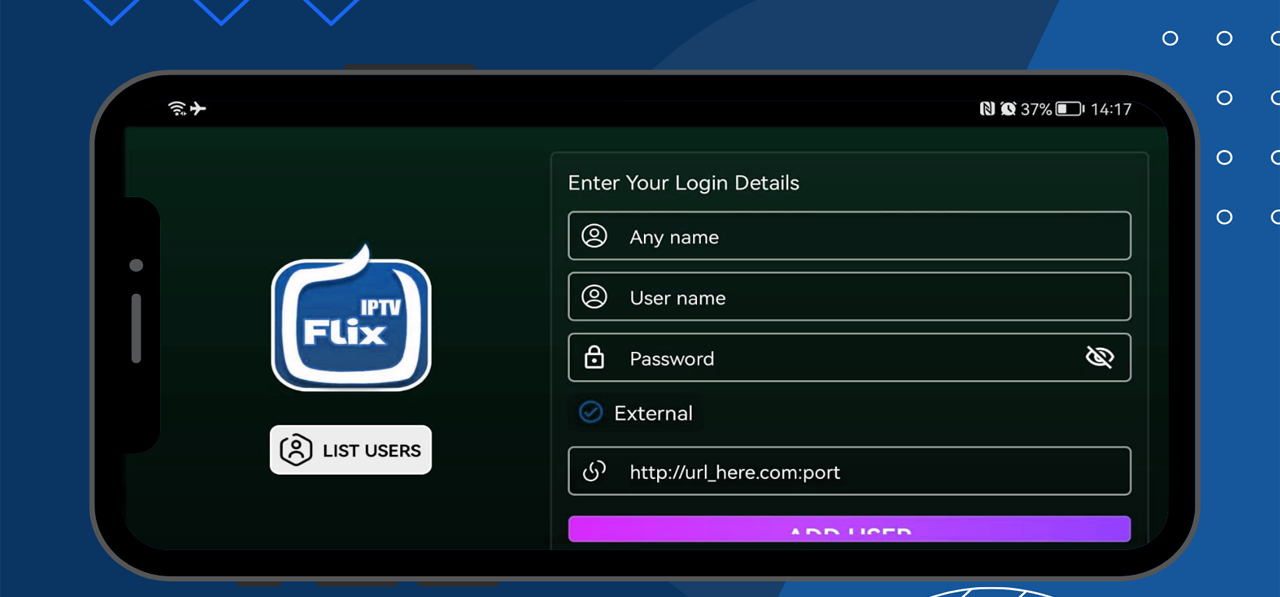1280x597 pixels.
Task: Click the link icon in the URL field
Action: (594, 471)
